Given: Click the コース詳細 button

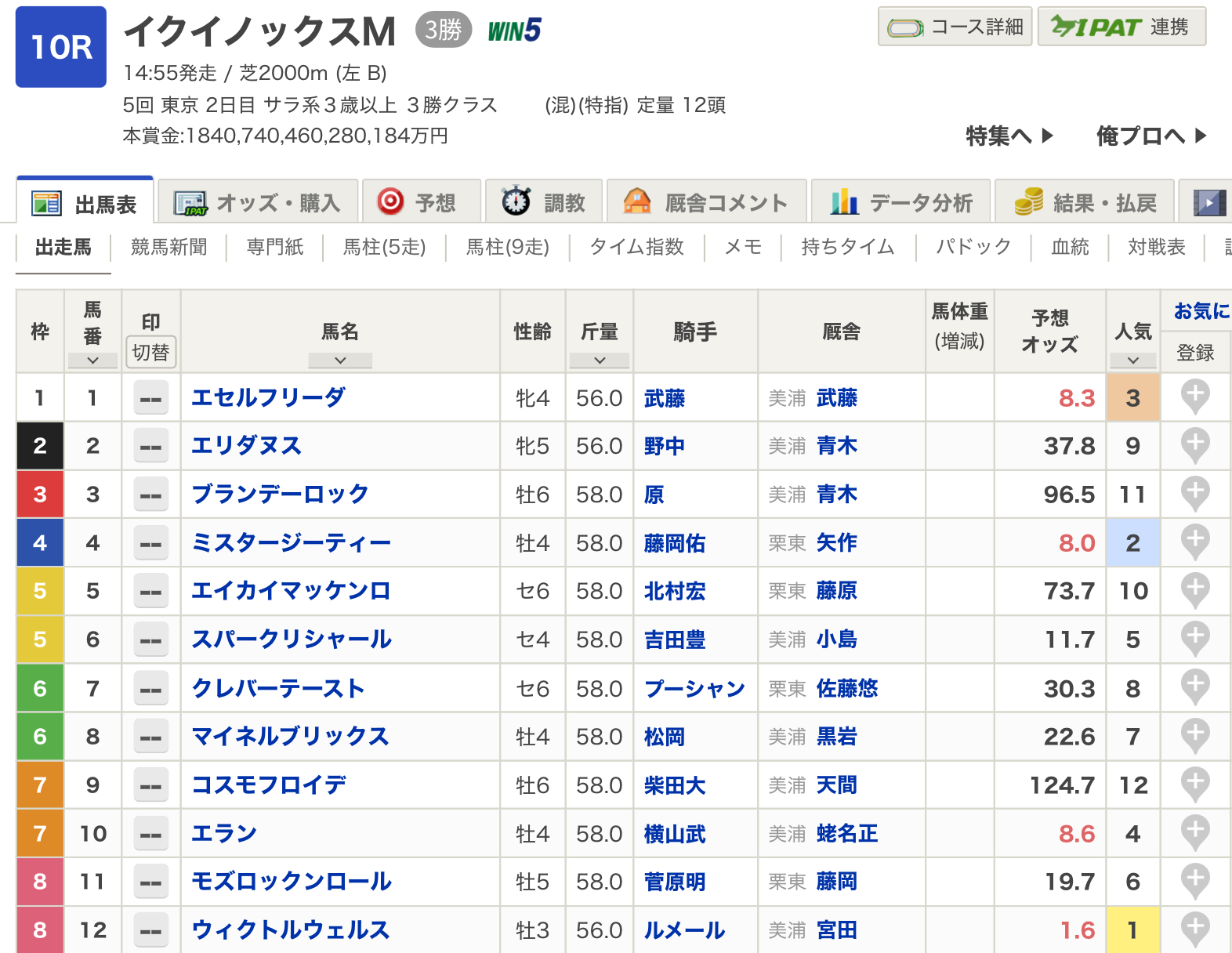Looking at the screenshot, I should click(x=955, y=27).
